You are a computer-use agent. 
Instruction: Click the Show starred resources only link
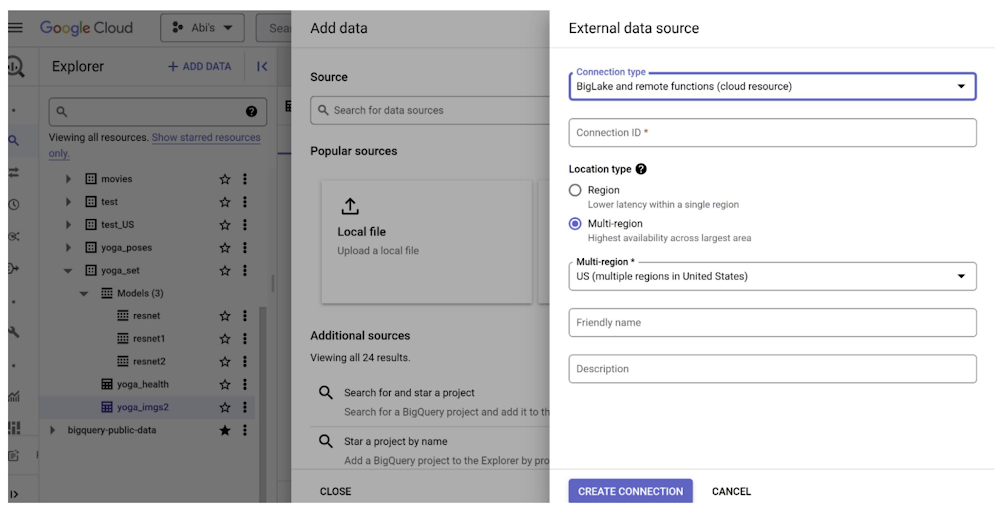click(205, 138)
